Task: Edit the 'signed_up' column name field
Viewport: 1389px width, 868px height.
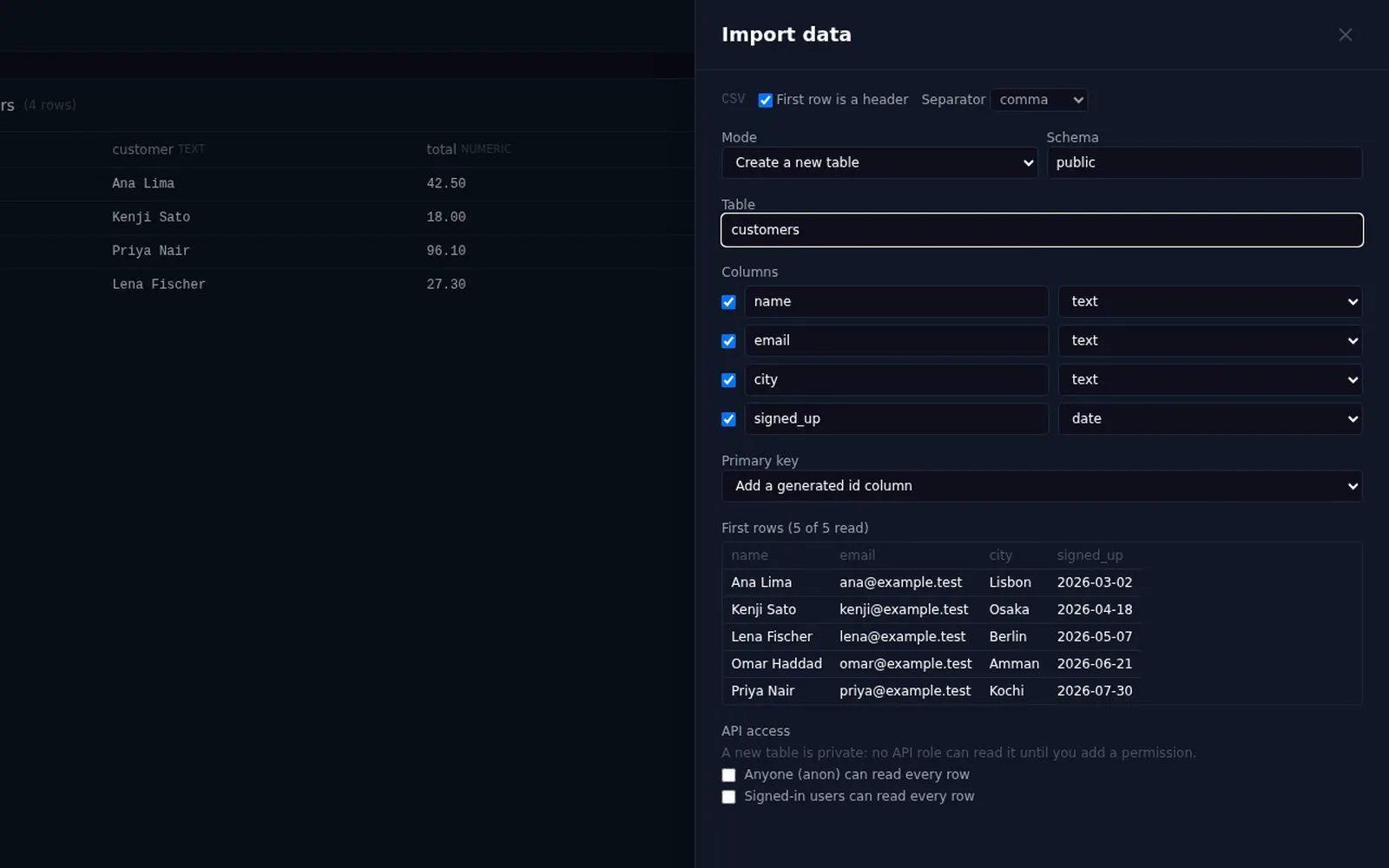Action: (896, 418)
